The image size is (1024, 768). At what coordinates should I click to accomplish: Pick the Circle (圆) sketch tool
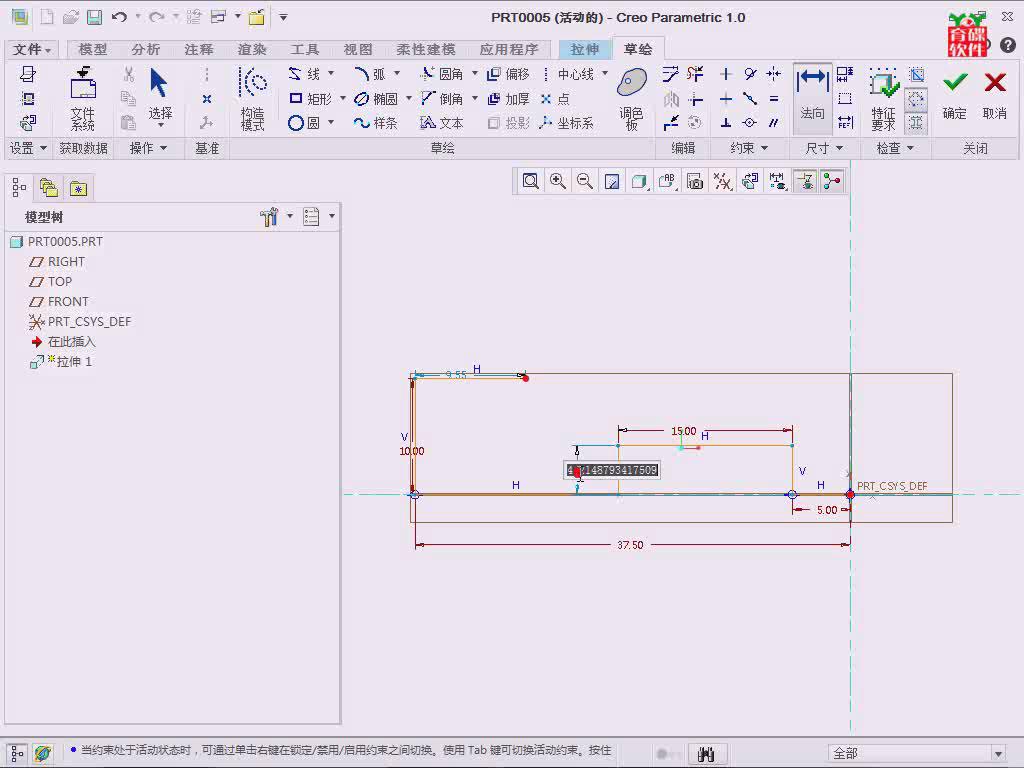point(304,123)
